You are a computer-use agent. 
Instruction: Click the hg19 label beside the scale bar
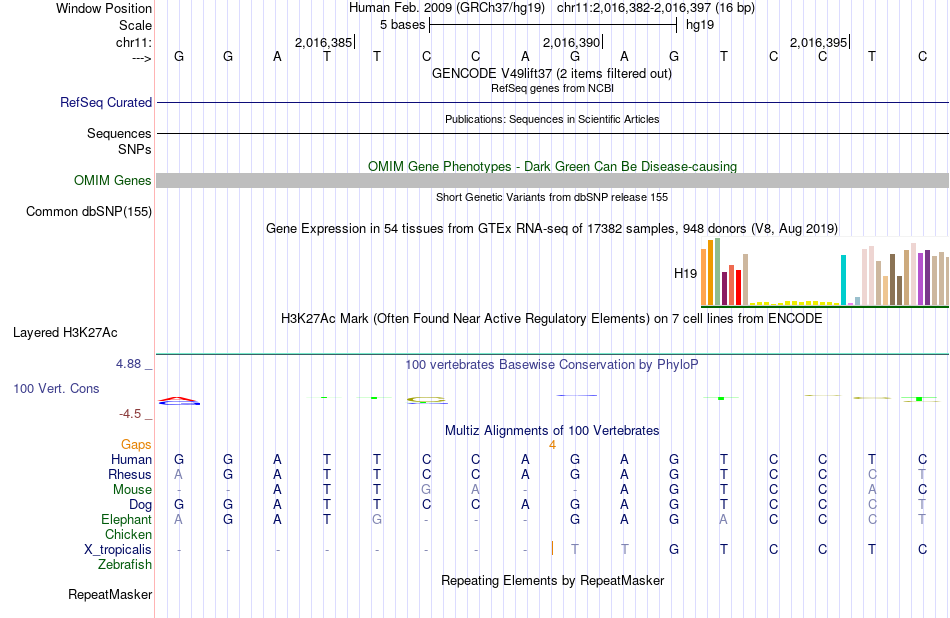(700, 25)
